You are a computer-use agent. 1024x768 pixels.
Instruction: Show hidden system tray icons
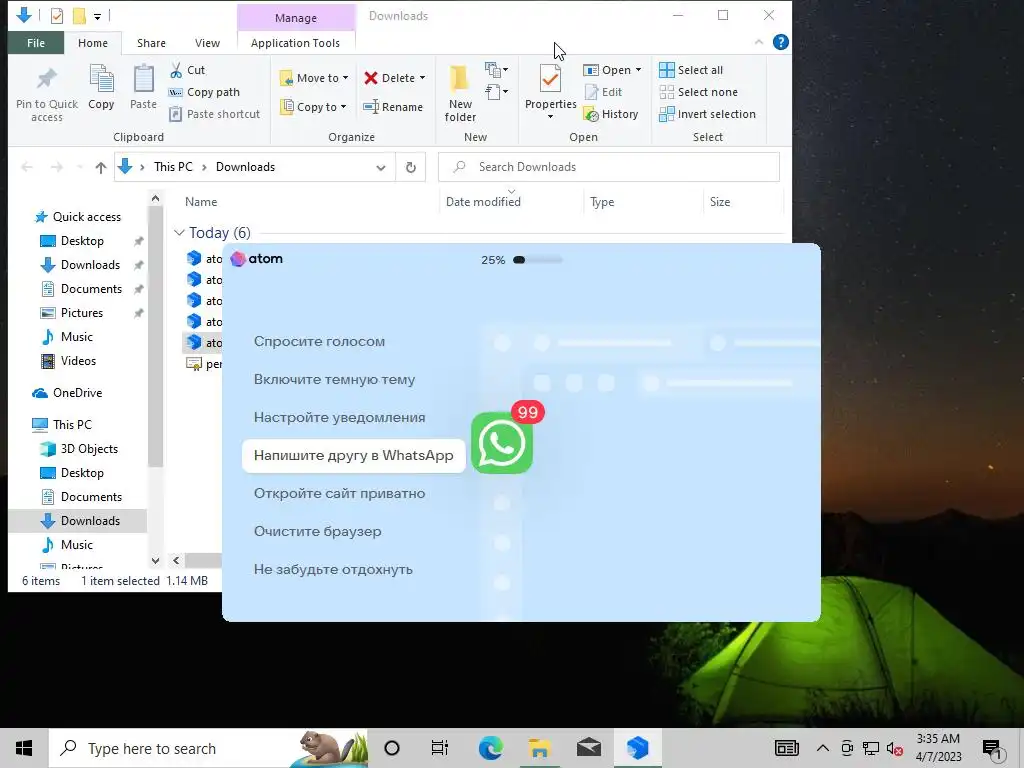[823, 748]
